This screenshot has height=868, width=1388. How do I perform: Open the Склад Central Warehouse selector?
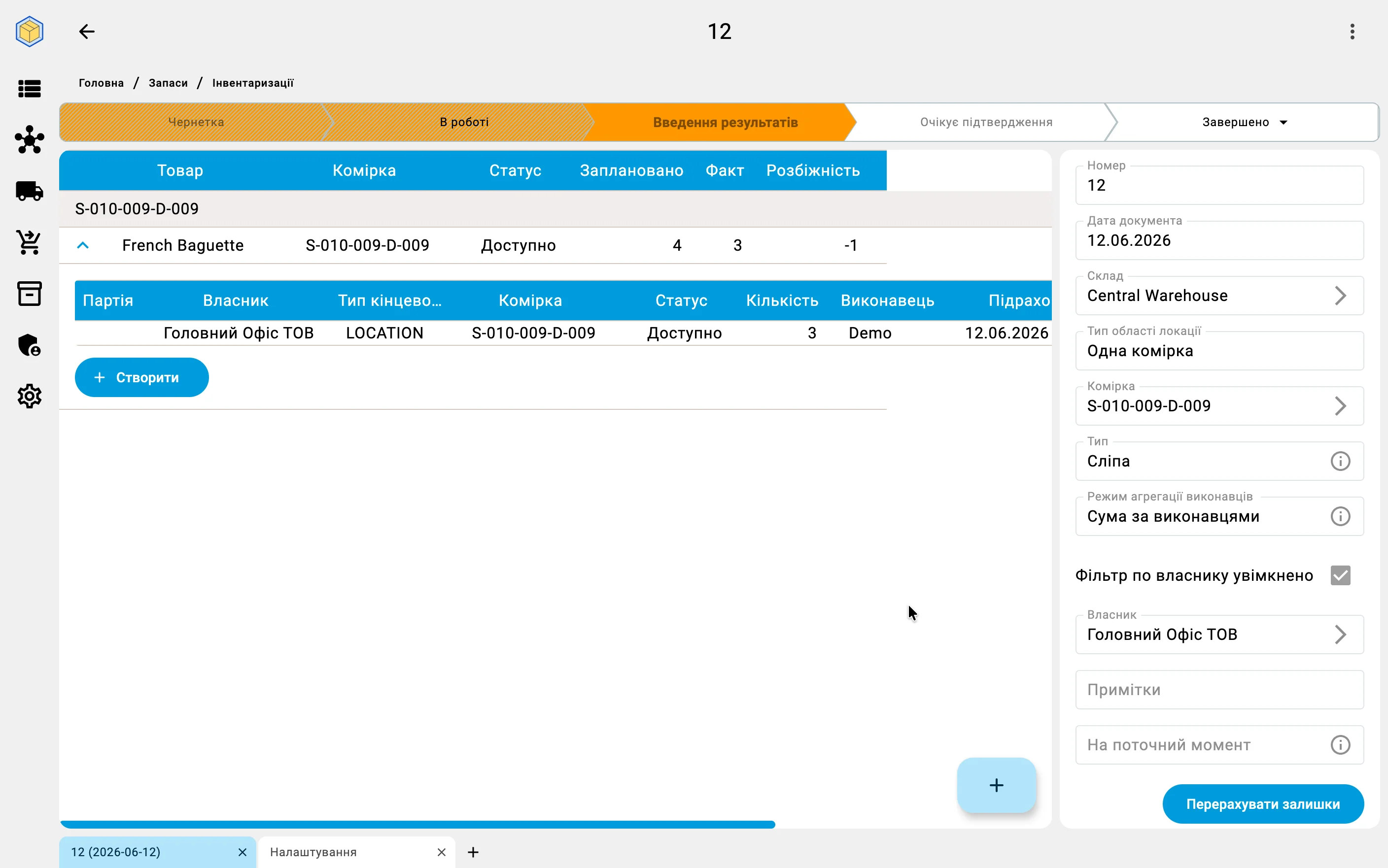(1219, 296)
